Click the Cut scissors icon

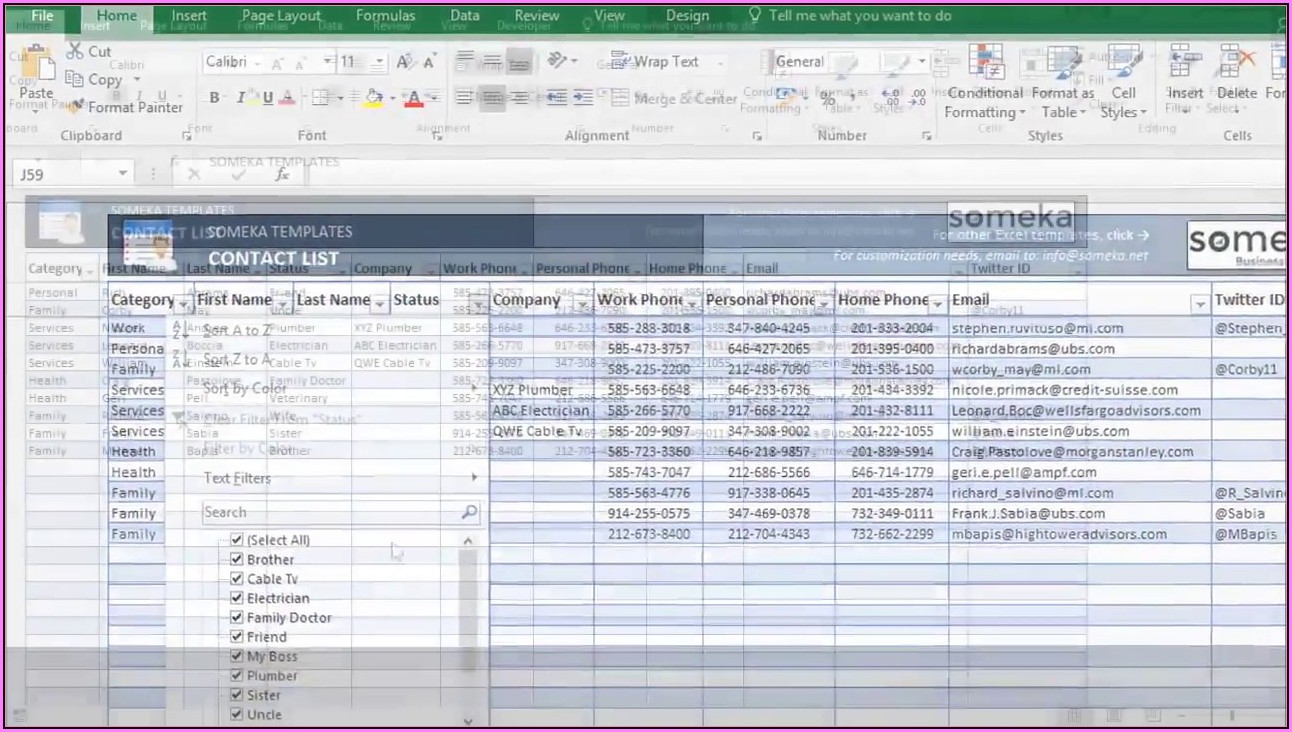point(75,51)
